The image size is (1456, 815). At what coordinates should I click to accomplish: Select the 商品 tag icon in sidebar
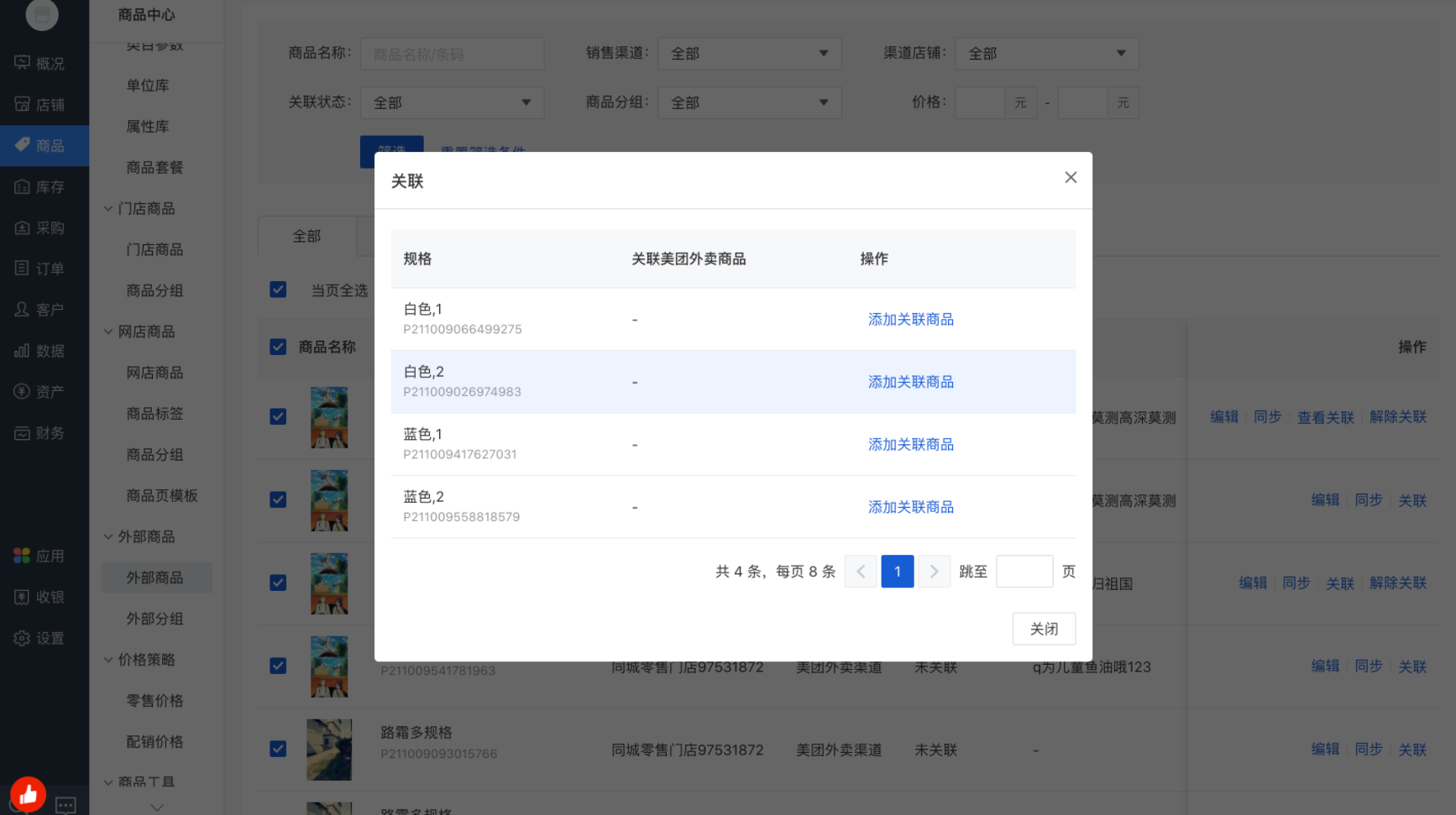(x=22, y=145)
